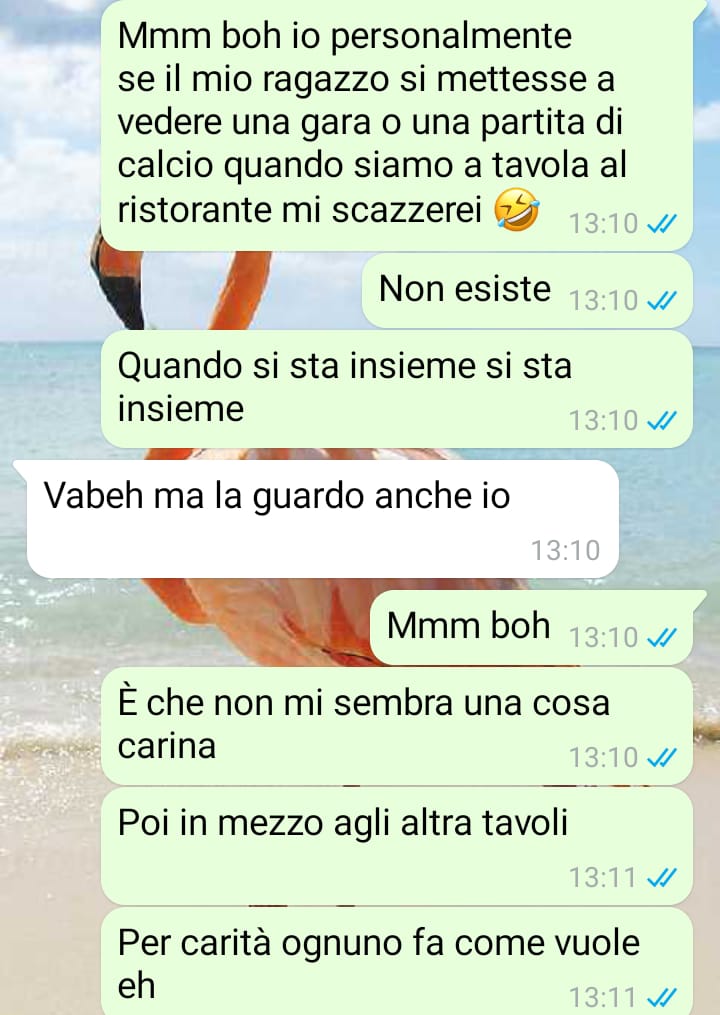Click the 13:10 timestamp on the received message

click(565, 551)
